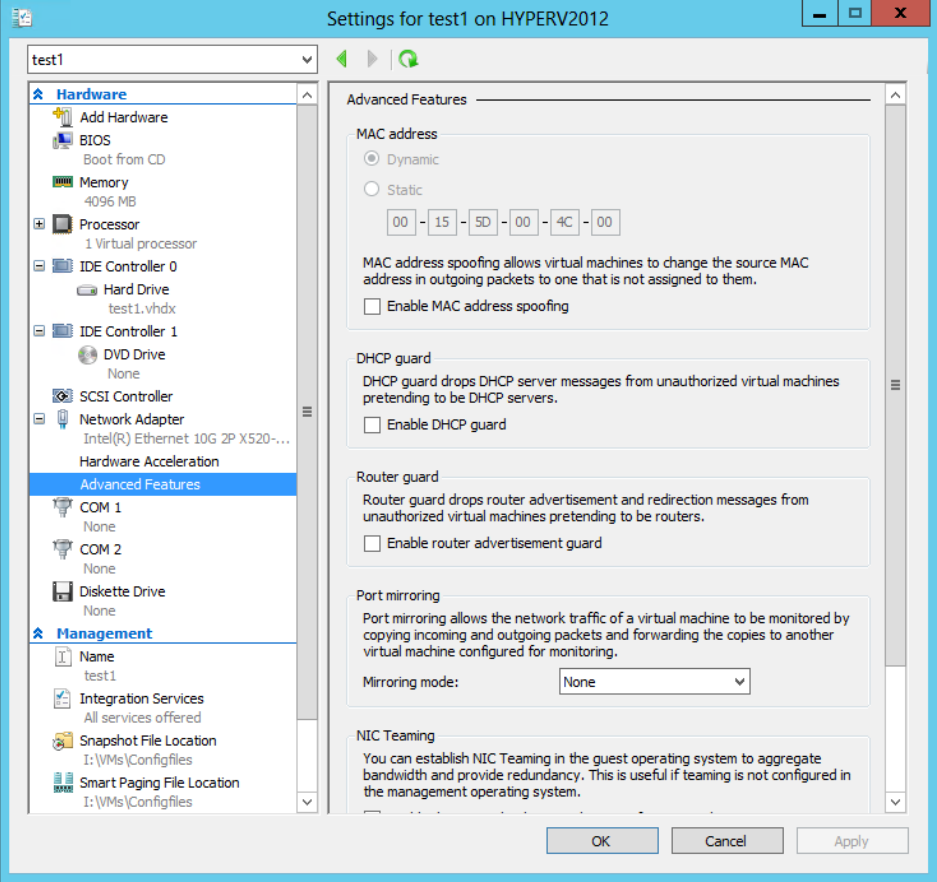Viewport: 937px width, 882px height.
Task: Click the green refresh icon in toolbar
Action: coord(408,59)
